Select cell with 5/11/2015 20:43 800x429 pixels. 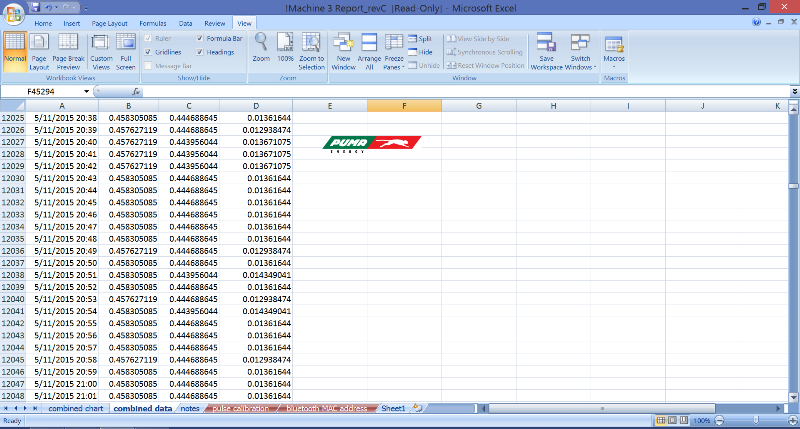[62, 178]
